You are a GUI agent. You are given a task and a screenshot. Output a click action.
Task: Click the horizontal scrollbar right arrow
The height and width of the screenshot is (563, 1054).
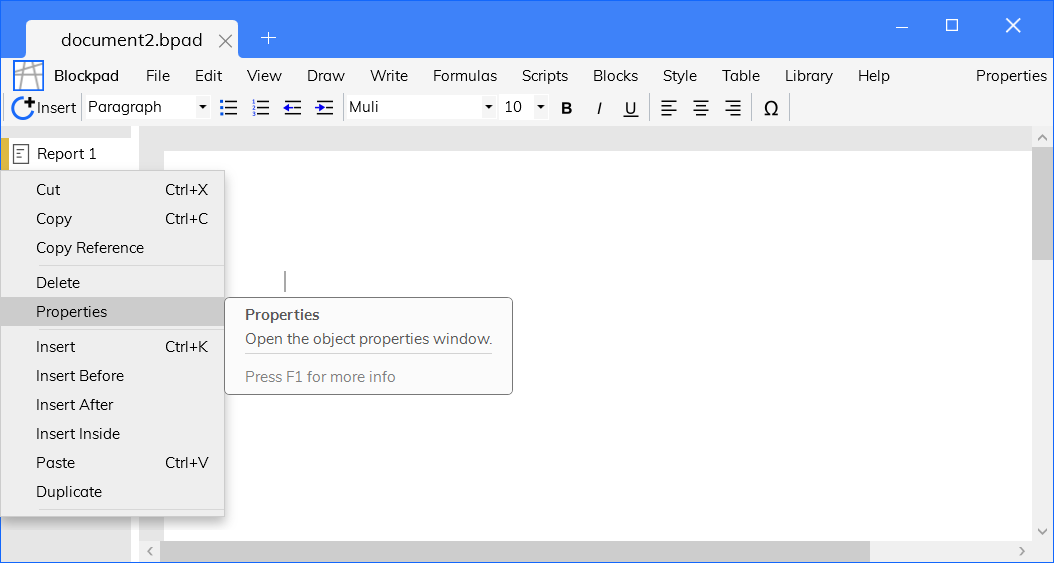coord(1022,552)
